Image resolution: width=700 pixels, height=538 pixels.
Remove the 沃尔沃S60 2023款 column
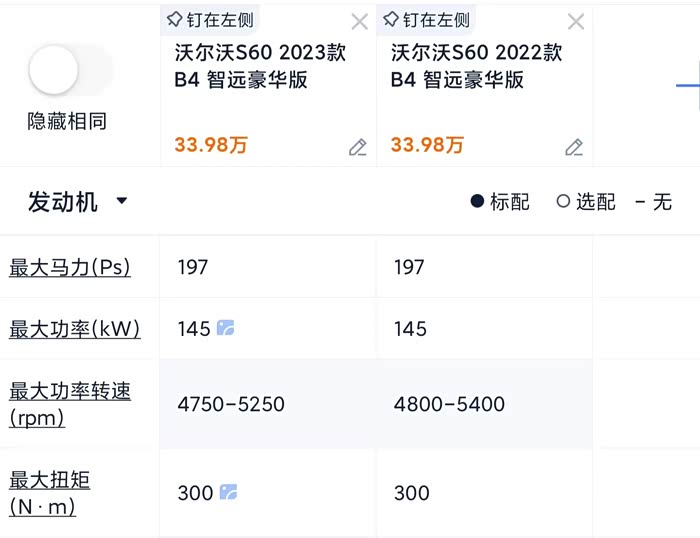pyautogui.click(x=360, y=22)
